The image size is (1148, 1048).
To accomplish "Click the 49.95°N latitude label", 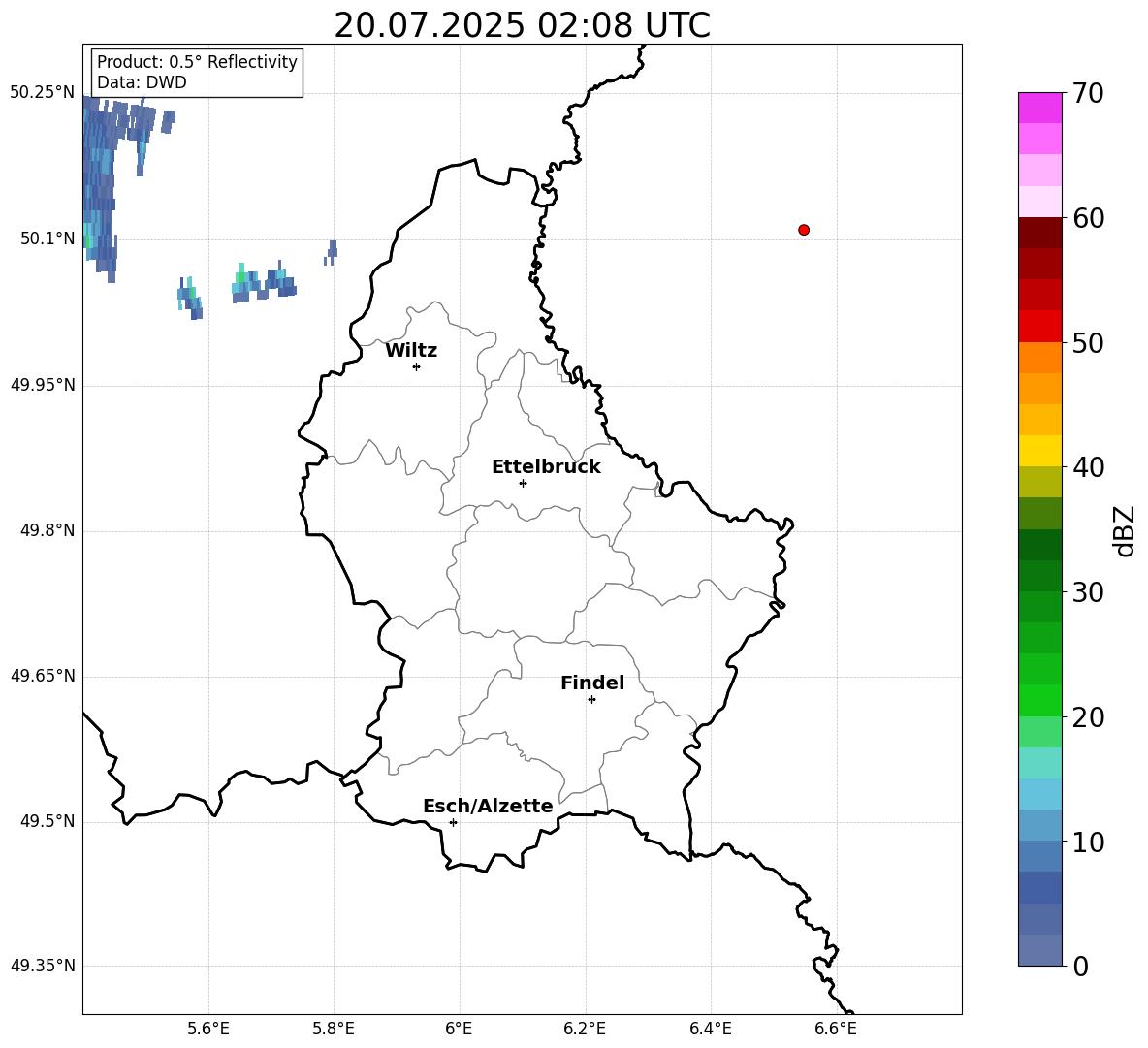I will click(x=43, y=385).
